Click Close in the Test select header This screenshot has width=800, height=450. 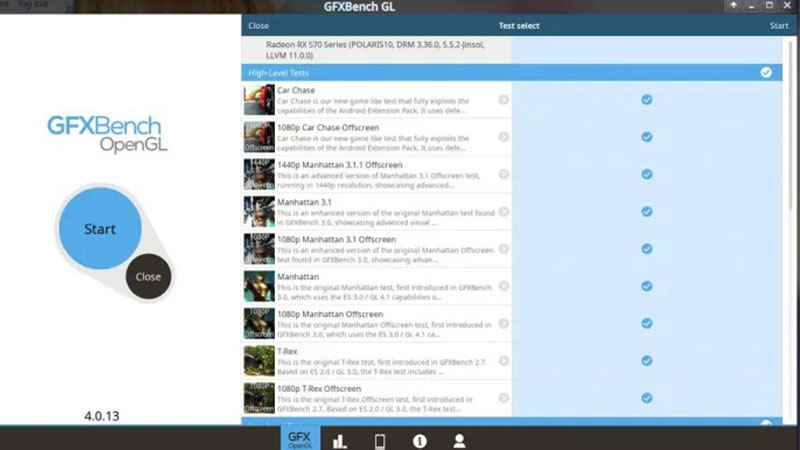click(259, 26)
